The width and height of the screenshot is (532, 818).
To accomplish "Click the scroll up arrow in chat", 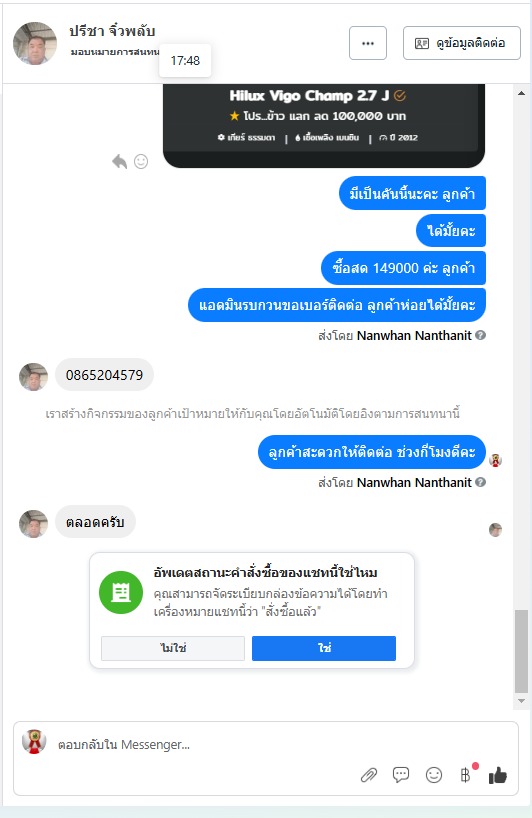I will [522, 93].
